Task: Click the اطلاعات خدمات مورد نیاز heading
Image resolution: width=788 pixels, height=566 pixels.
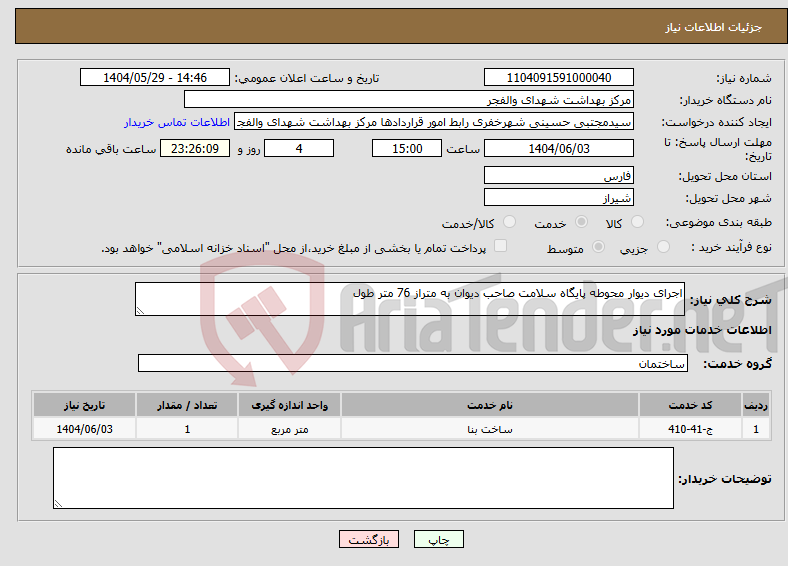Action: pyautogui.click(x=702, y=330)
